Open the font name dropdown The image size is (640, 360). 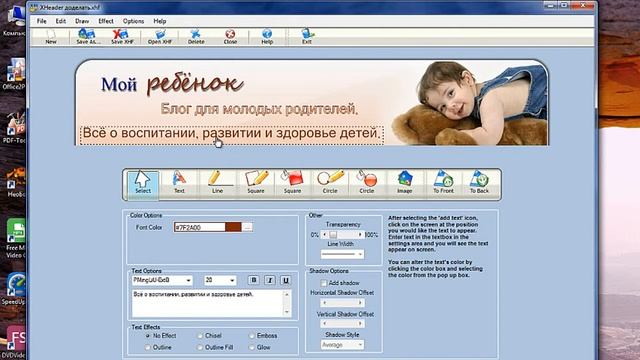tap(188, 280)
